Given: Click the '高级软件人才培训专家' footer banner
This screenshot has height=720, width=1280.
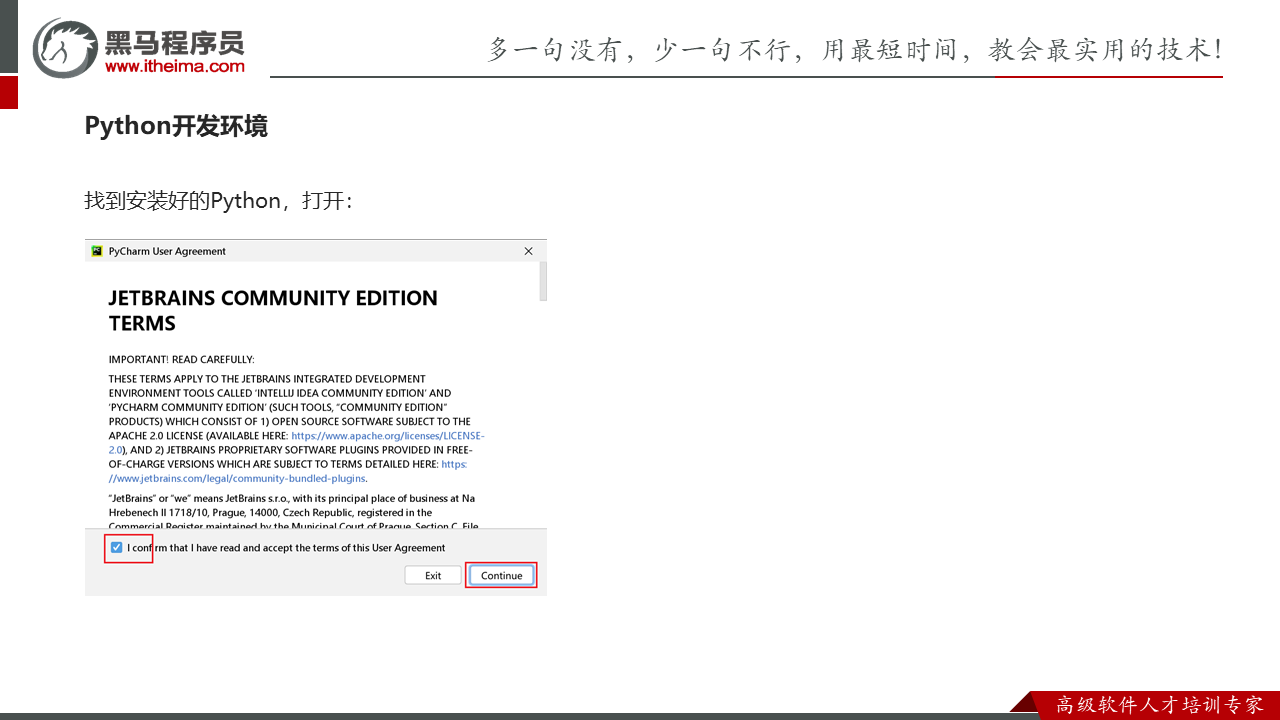Looking at the screenshot, I should [1159, 705].
